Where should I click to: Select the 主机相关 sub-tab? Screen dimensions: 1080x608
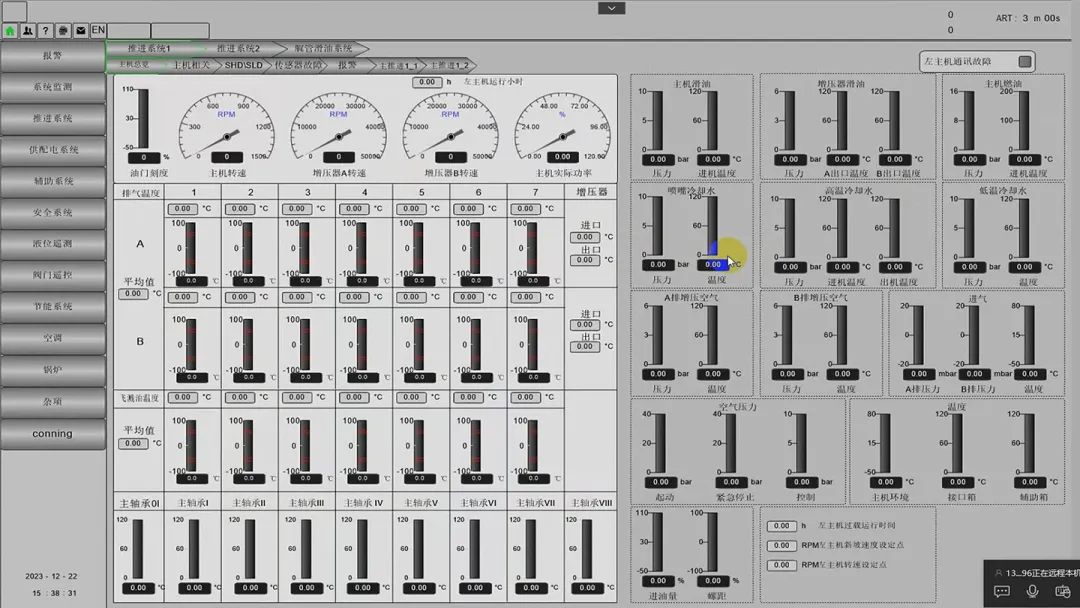coord(191,65)
